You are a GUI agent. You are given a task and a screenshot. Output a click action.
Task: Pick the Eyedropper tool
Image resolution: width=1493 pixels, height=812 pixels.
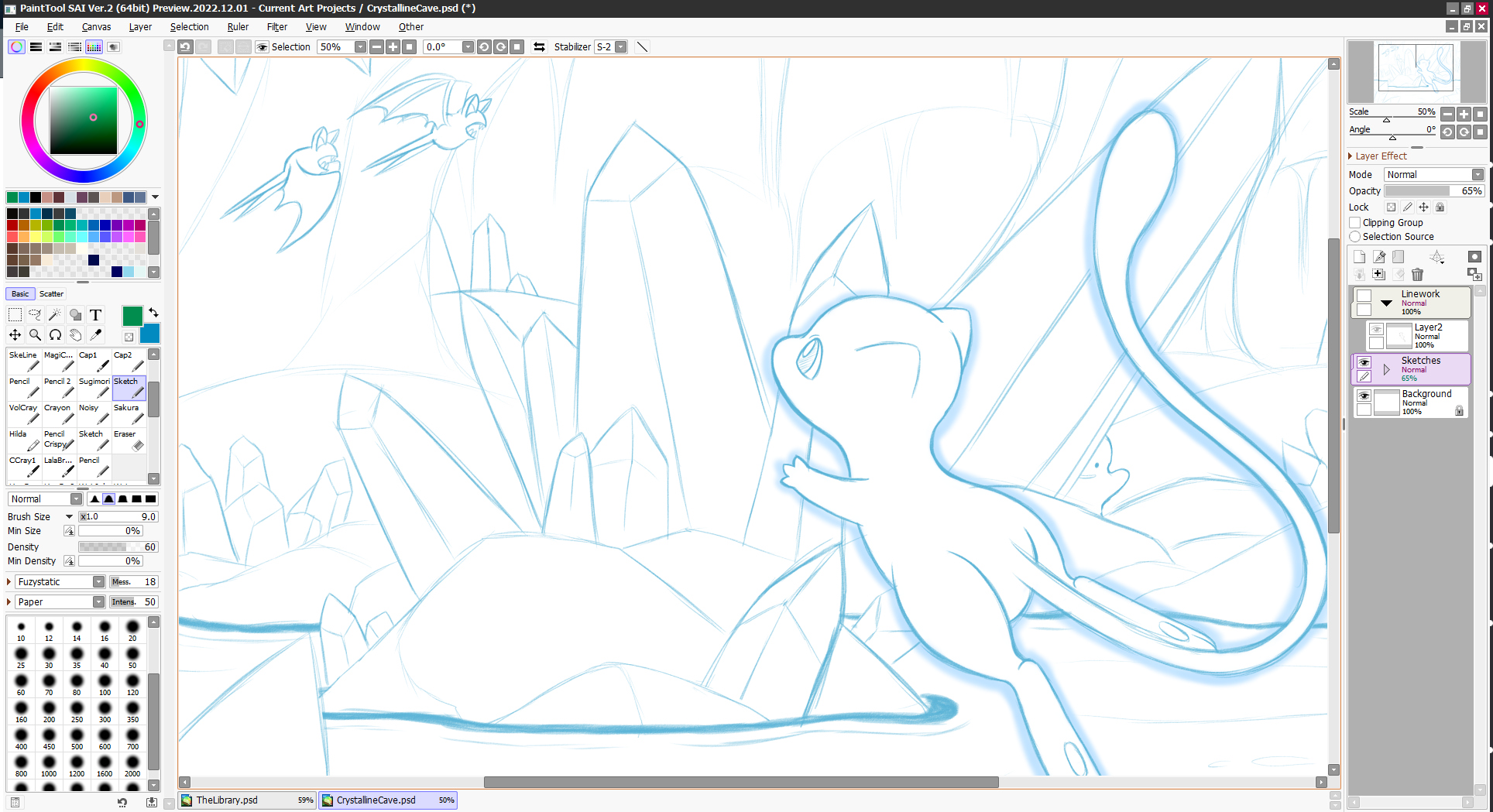95,334
